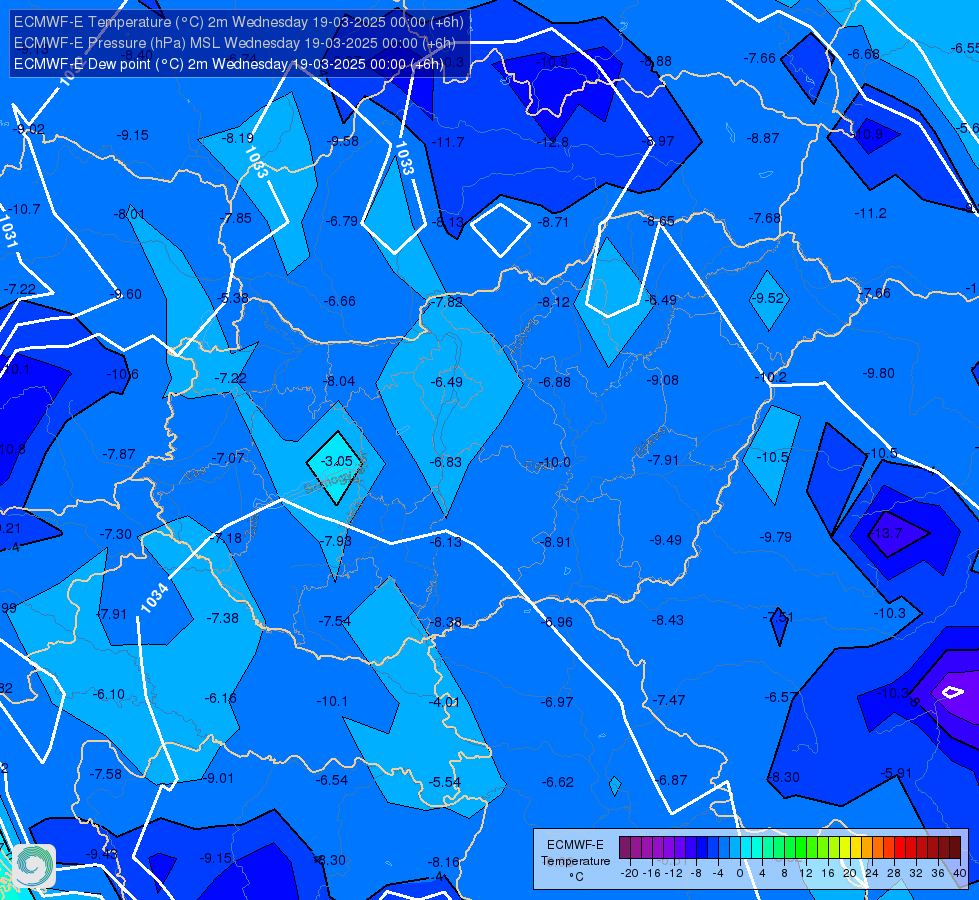The width and height of the screenshot is (979, 900).
Task: Pick the -6.88 data point
Action: 554,382
